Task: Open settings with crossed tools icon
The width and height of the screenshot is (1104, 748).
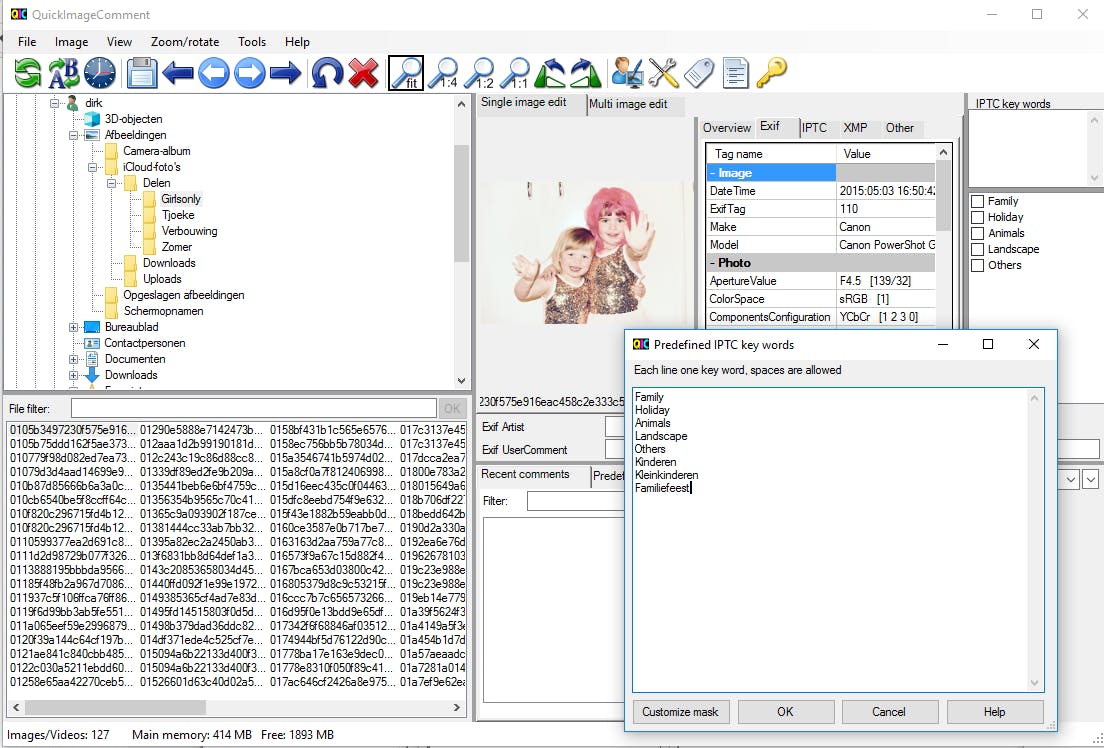Action: [663, 73]
